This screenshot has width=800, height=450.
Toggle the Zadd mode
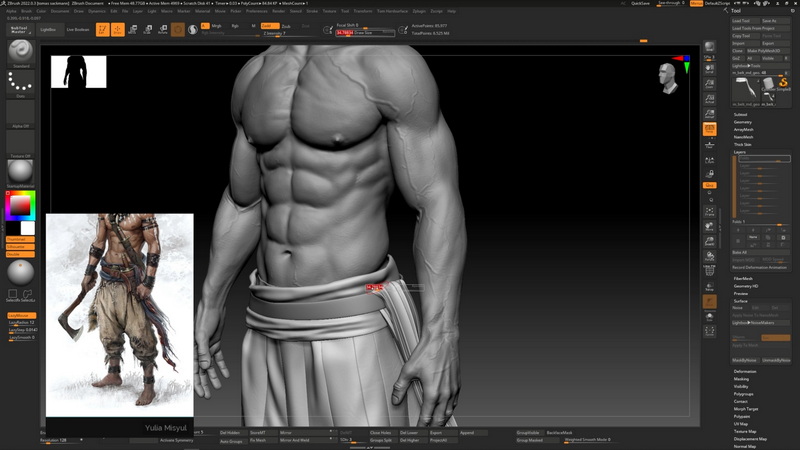pyautogui.click(x=269, y=26)
